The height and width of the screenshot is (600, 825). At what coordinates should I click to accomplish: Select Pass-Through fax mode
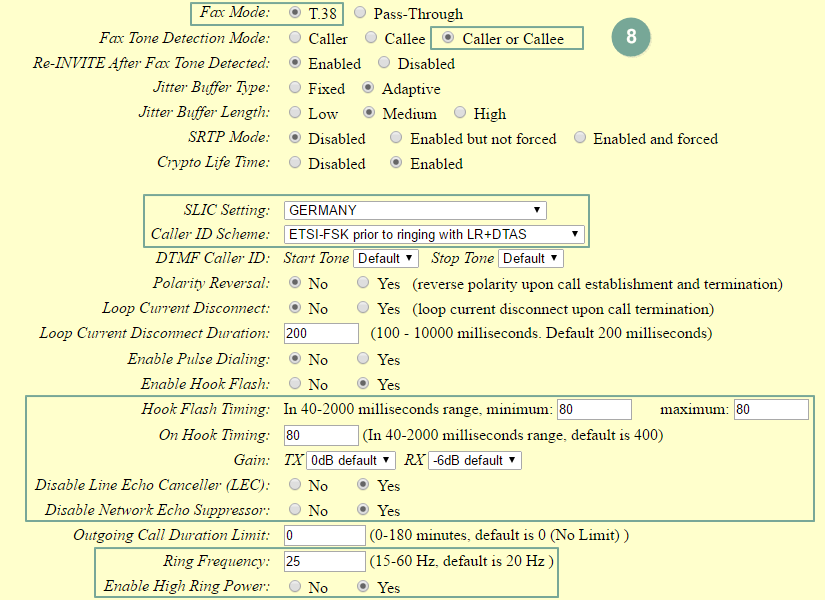[360, 14]
